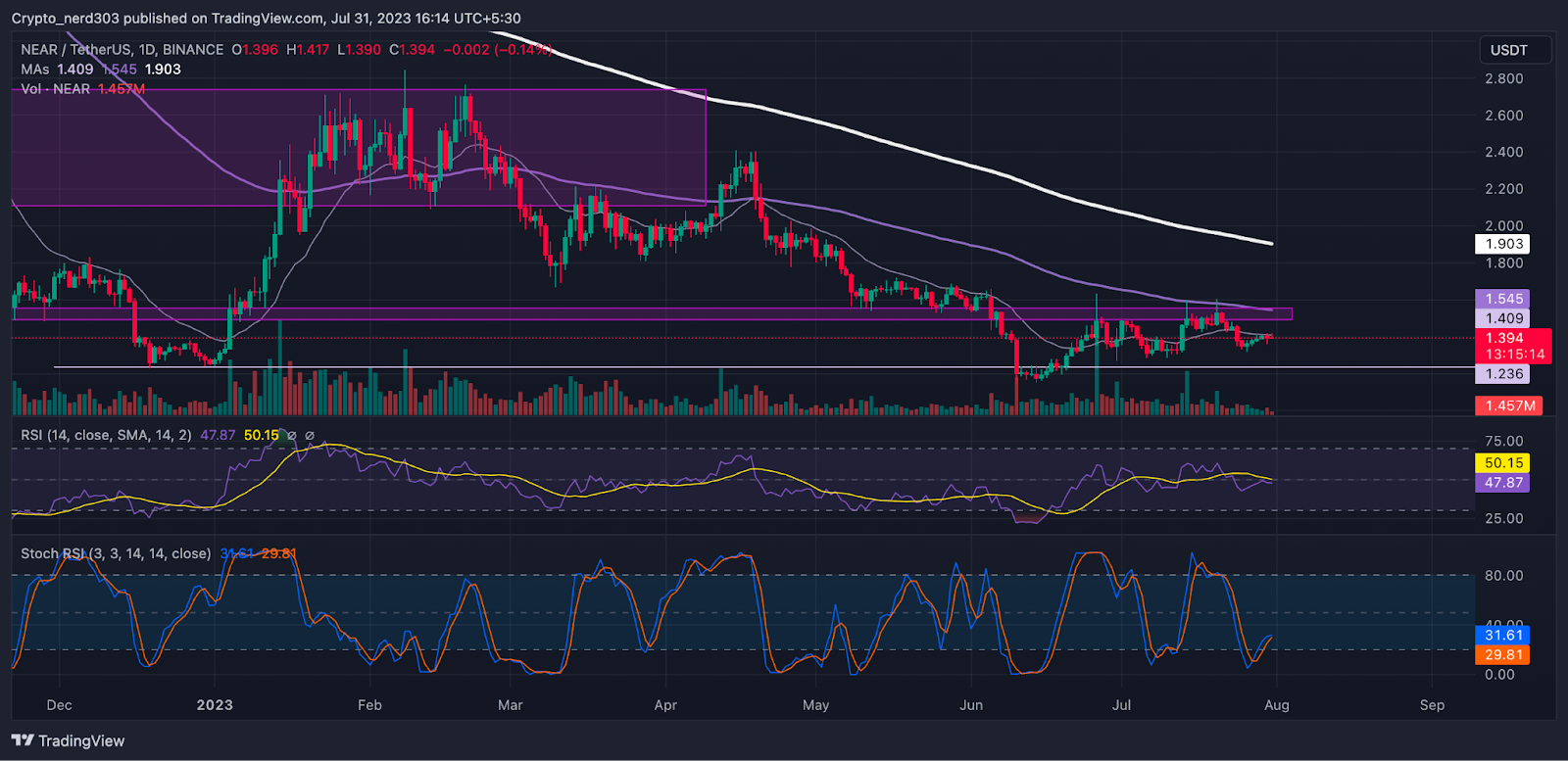Click the 75.00 RSI axis label

point(1504,441)
